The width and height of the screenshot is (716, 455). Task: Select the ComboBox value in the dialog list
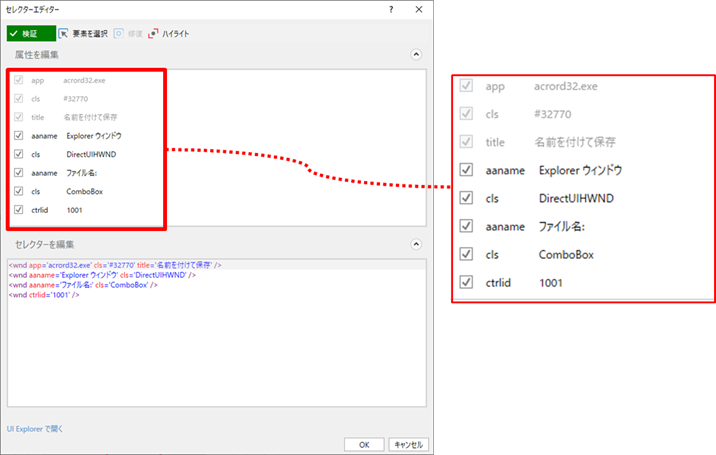point(84,191)
